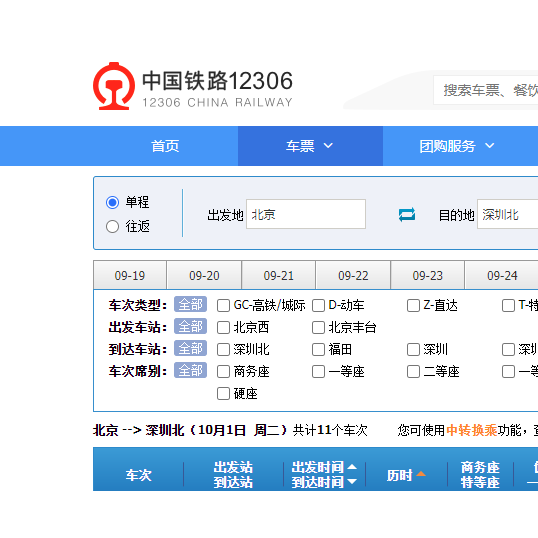Check the 二等座 seat class box

(x=413, y=372)
